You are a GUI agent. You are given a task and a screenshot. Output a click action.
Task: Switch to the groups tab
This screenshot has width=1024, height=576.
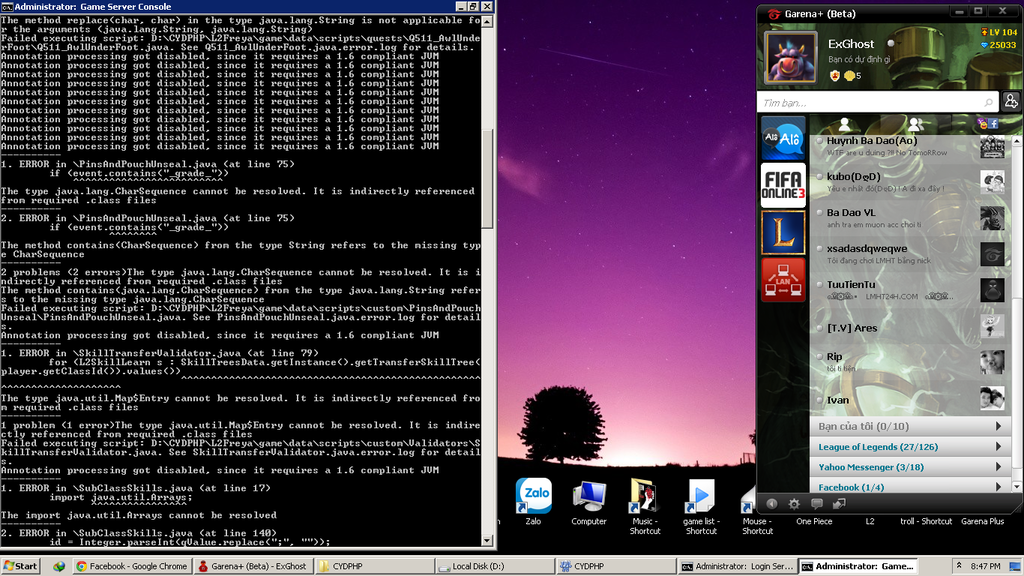(914, 124)
